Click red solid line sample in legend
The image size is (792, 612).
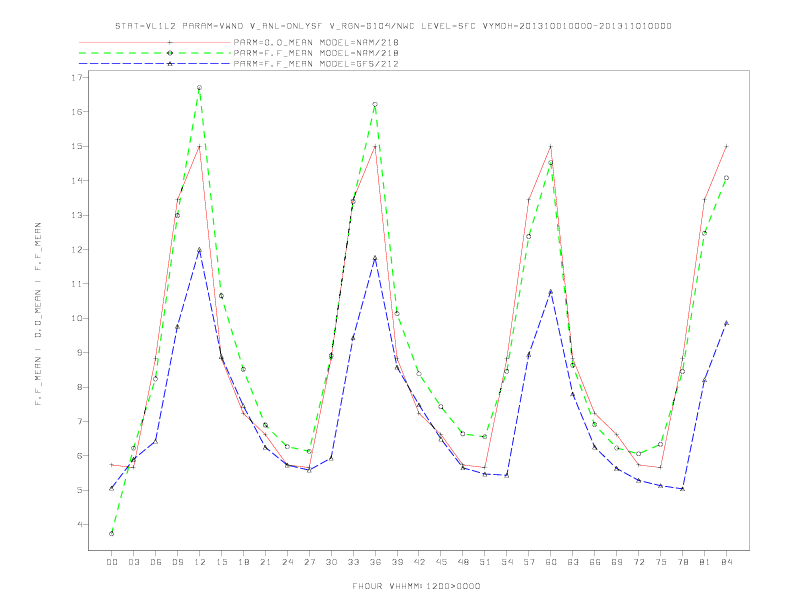click(x=155, y=42)
